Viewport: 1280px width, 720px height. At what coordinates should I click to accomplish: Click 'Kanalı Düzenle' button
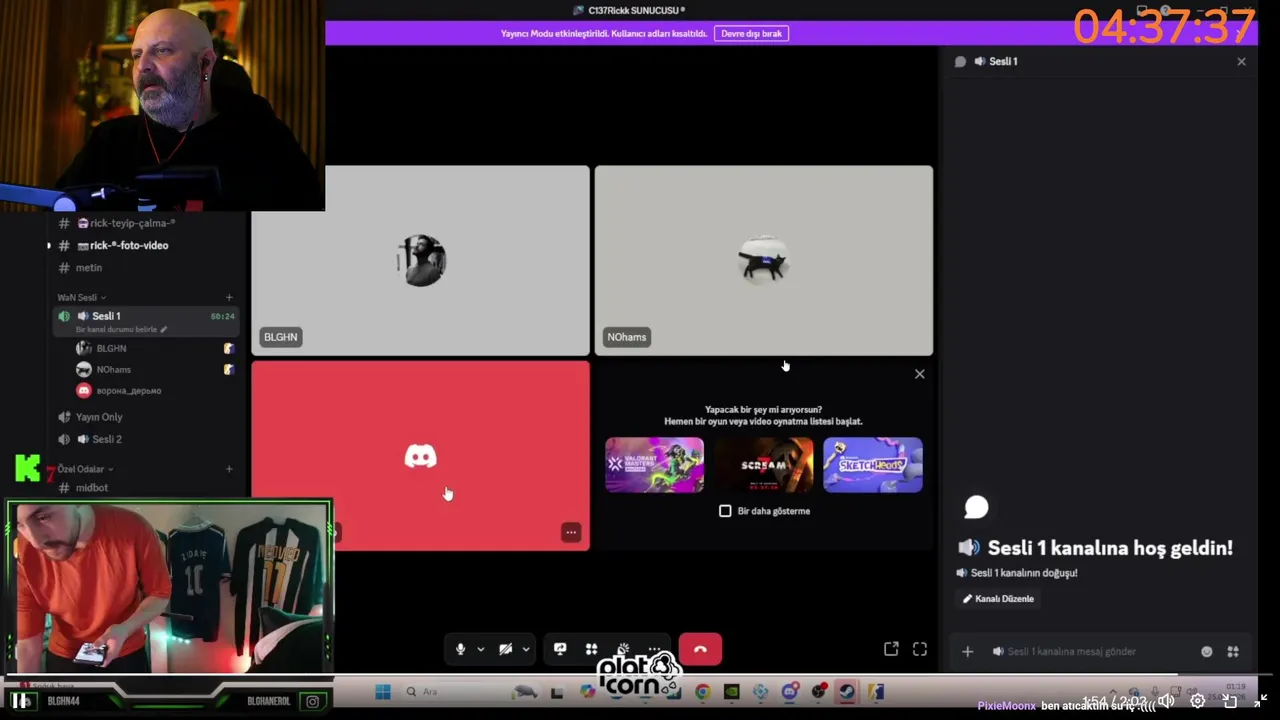pyautogui.click(x=998, y=598)
